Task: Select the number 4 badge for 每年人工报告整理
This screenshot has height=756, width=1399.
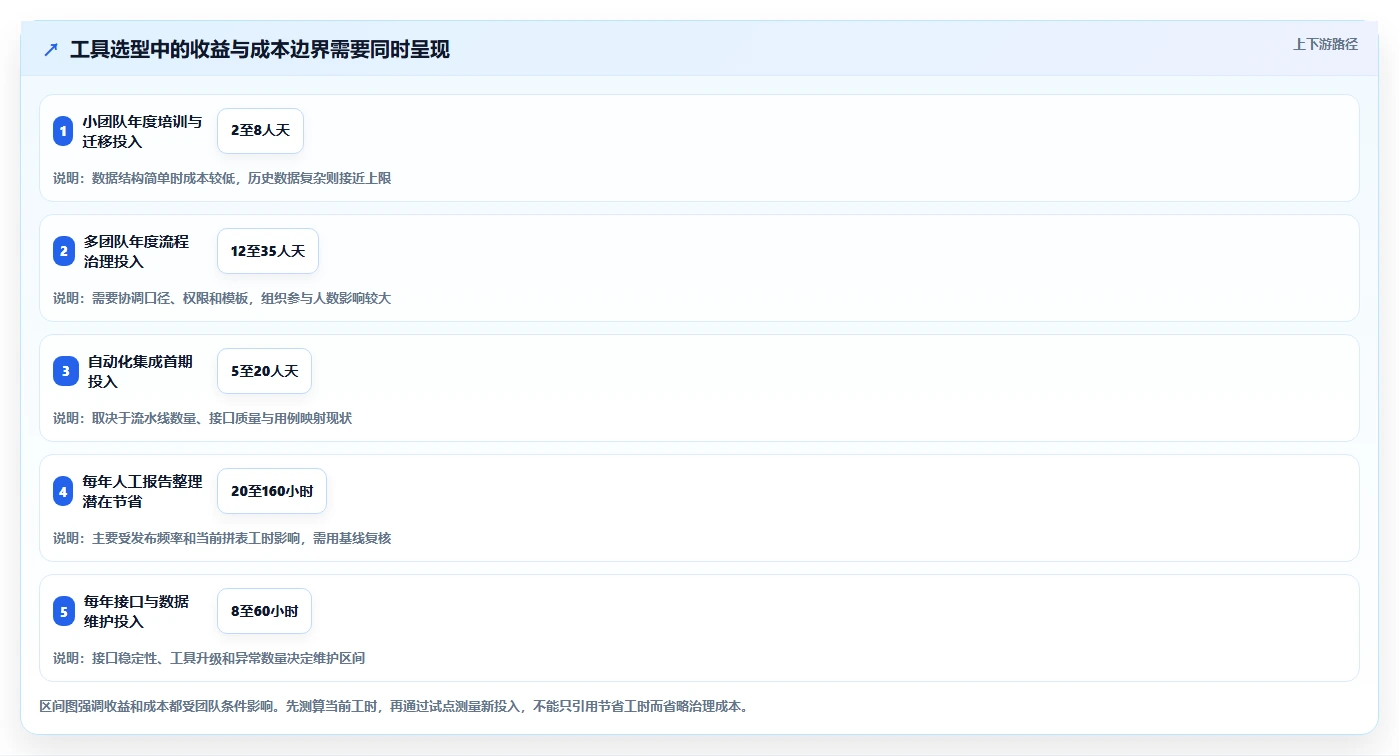Action: coord(63,491)
